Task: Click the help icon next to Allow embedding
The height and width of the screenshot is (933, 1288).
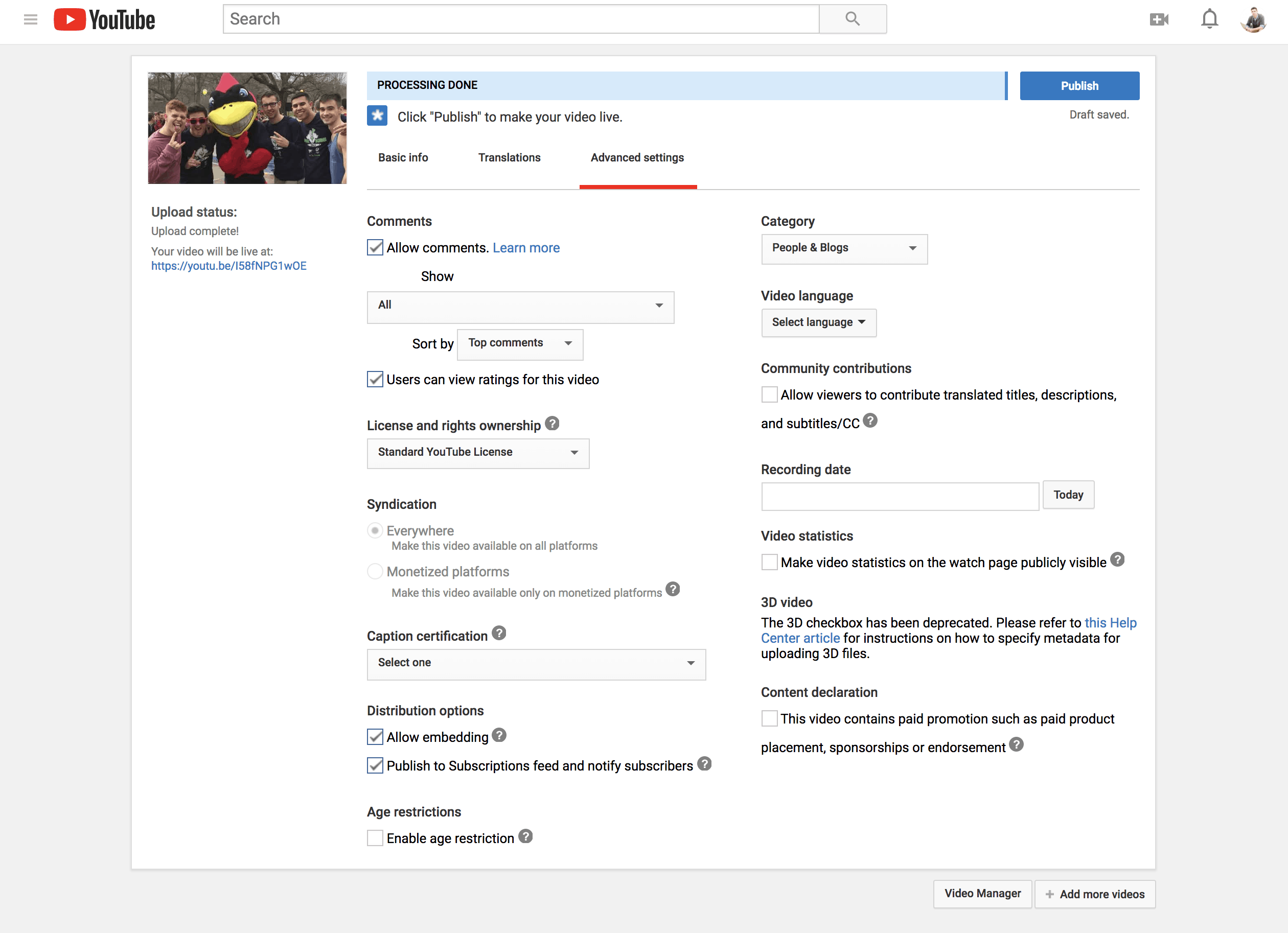Action: click(499, 735)
